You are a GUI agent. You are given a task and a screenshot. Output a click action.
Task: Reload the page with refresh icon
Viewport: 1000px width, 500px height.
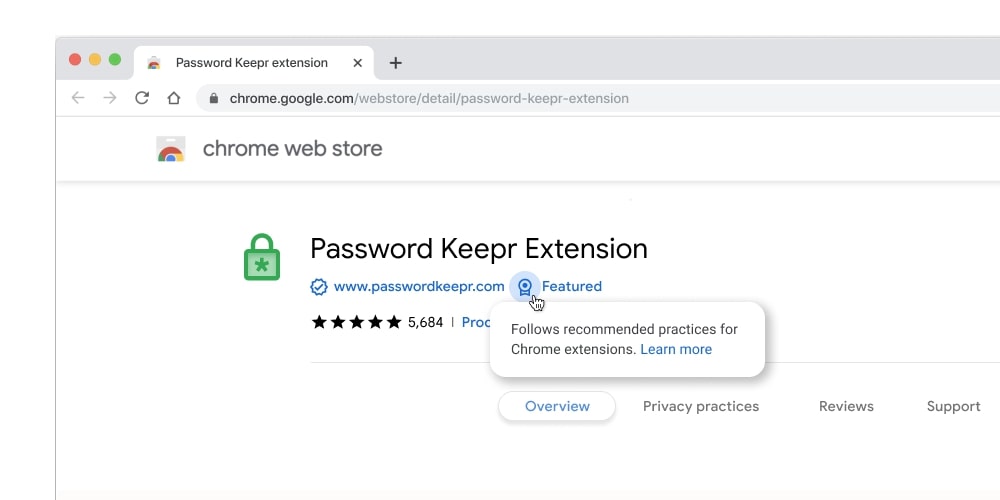pyautogui.click(x=142, y=98)
